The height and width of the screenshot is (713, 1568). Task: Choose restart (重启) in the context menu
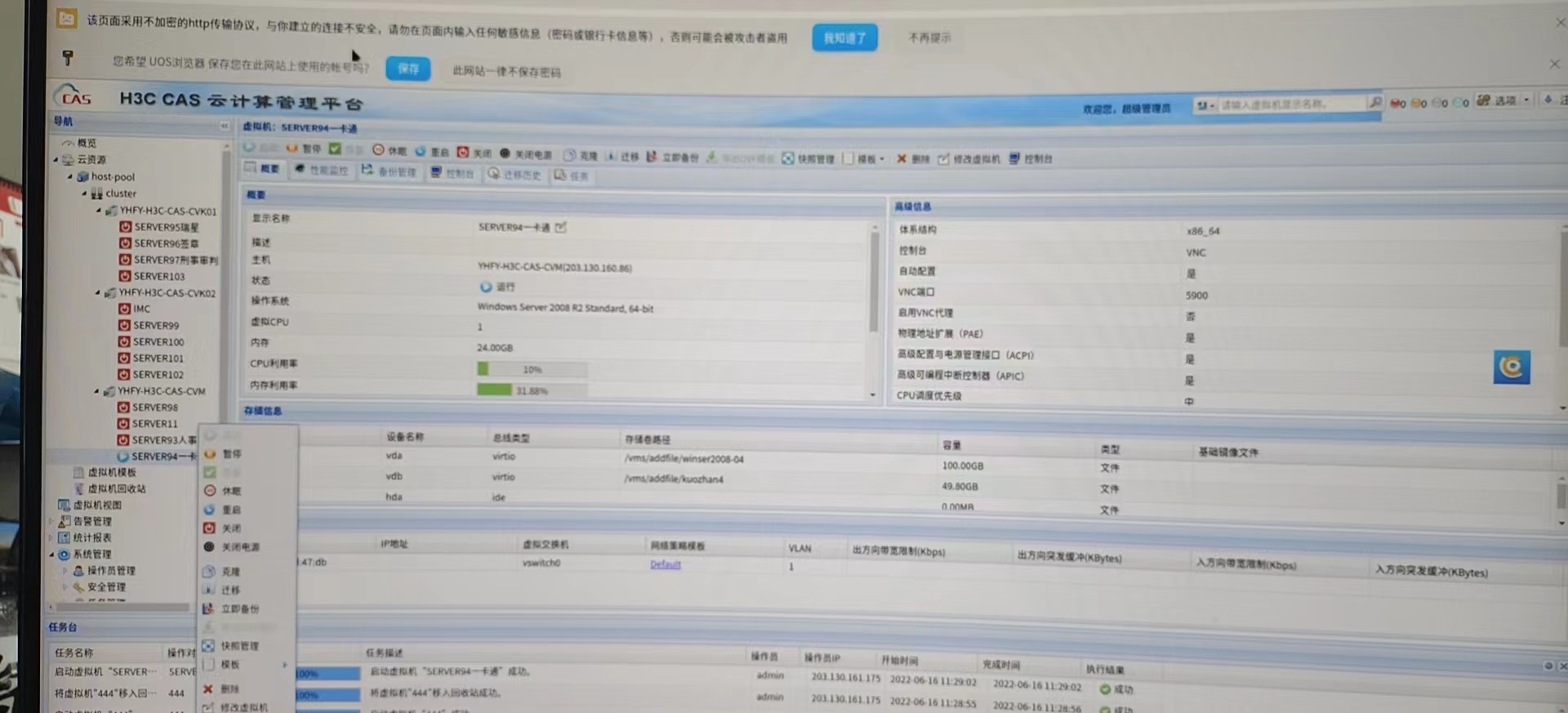coord(231,510)
